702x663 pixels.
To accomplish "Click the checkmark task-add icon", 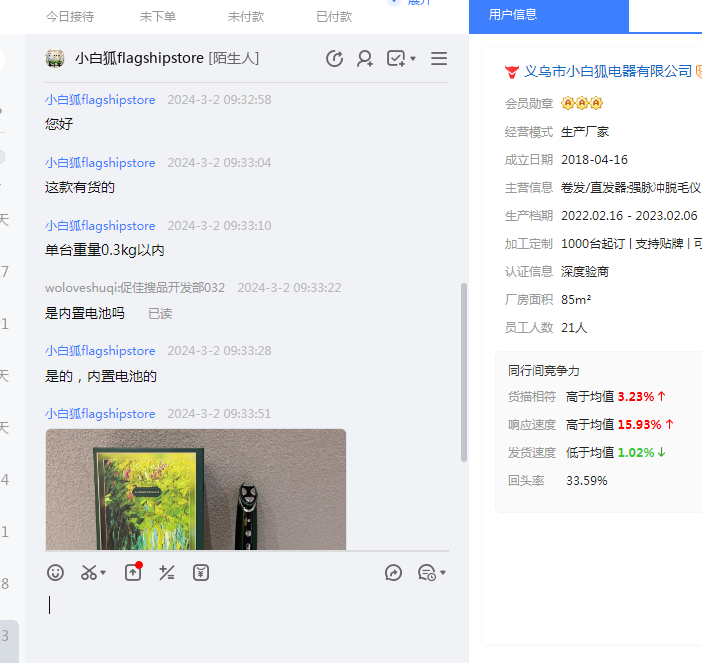I will tap(396, 59).
